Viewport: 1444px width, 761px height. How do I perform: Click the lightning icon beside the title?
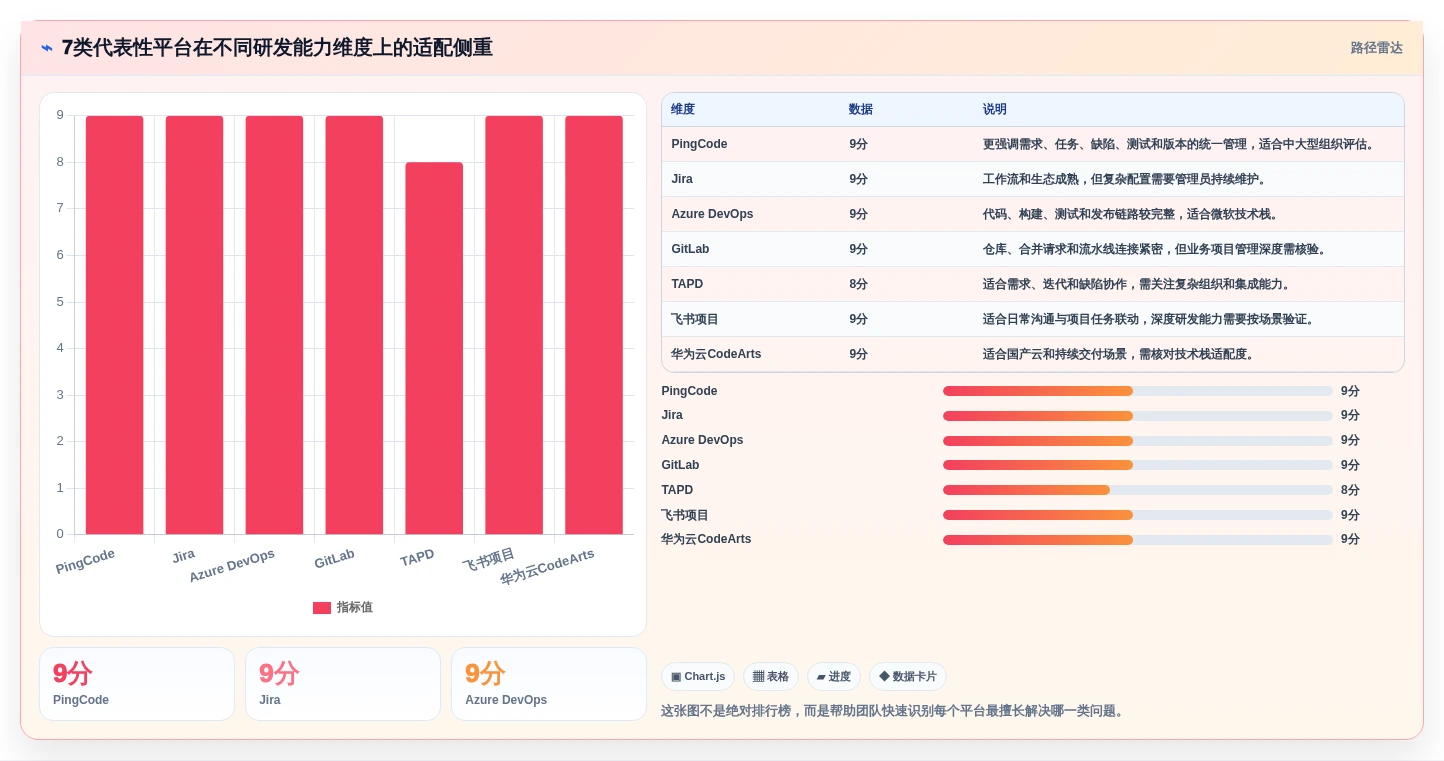pyautogui.click(x=47, y=48)
